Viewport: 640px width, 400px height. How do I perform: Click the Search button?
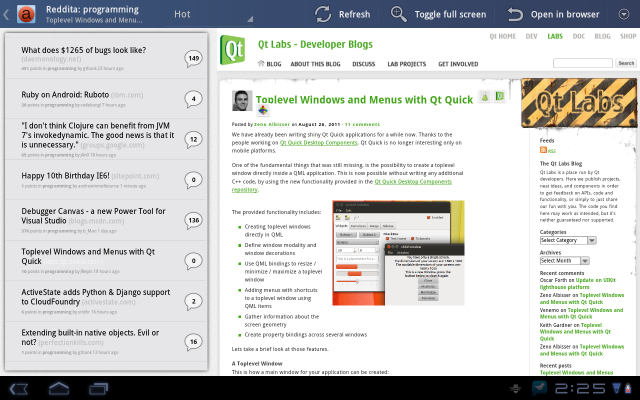(x=626, y=63)
